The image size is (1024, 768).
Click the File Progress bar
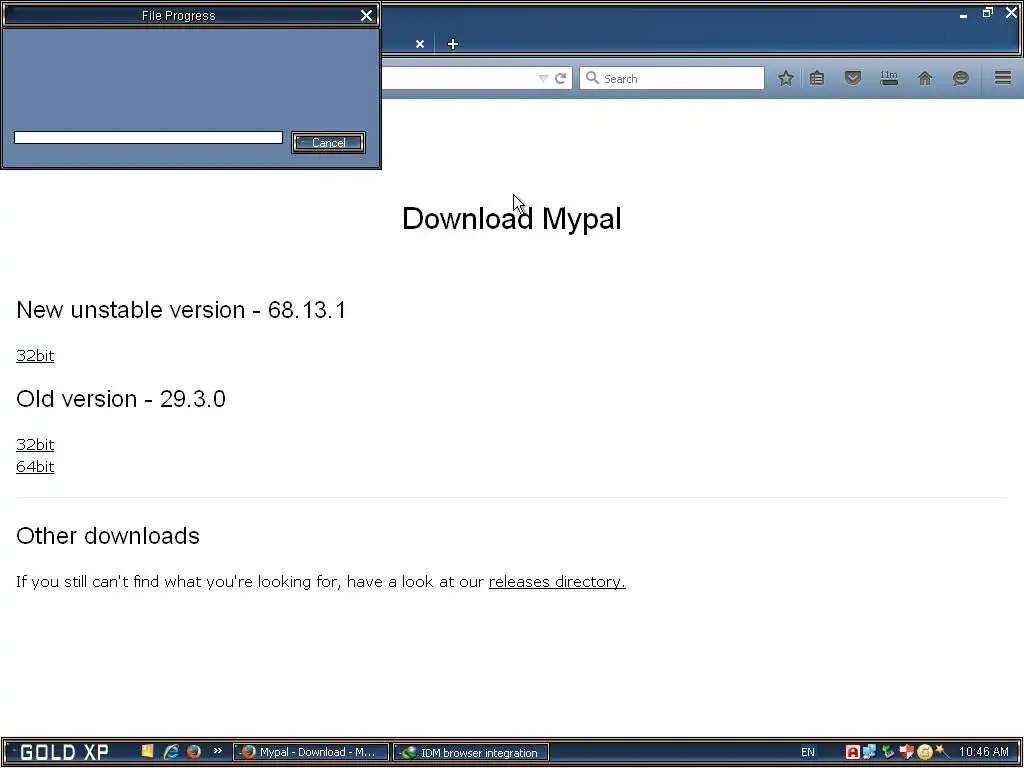click(x=148, y=137)
